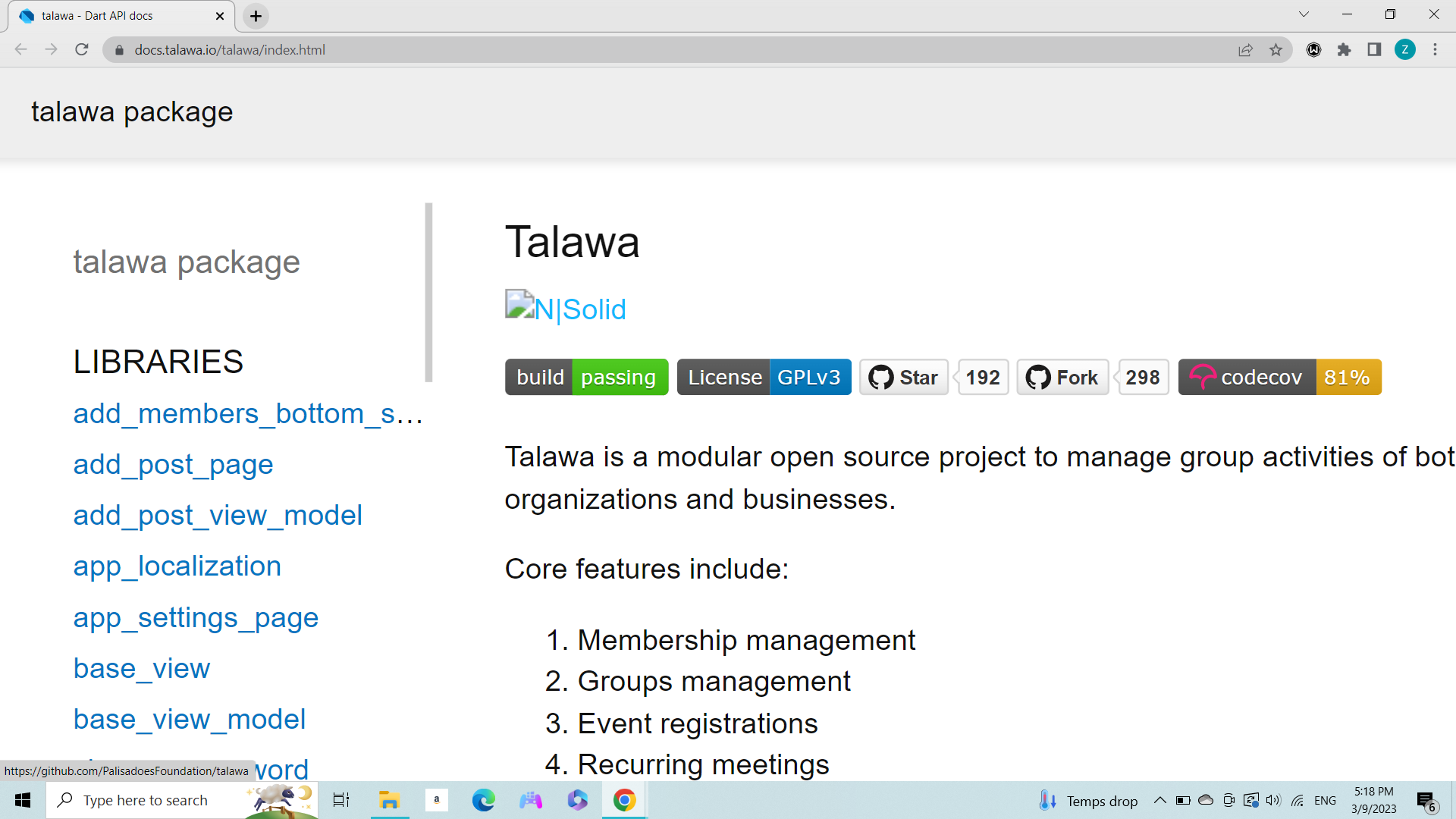This screenshot has width=1456, height=819.
Task: Click the speaker volume icon in the tray
Action: 1273,799
